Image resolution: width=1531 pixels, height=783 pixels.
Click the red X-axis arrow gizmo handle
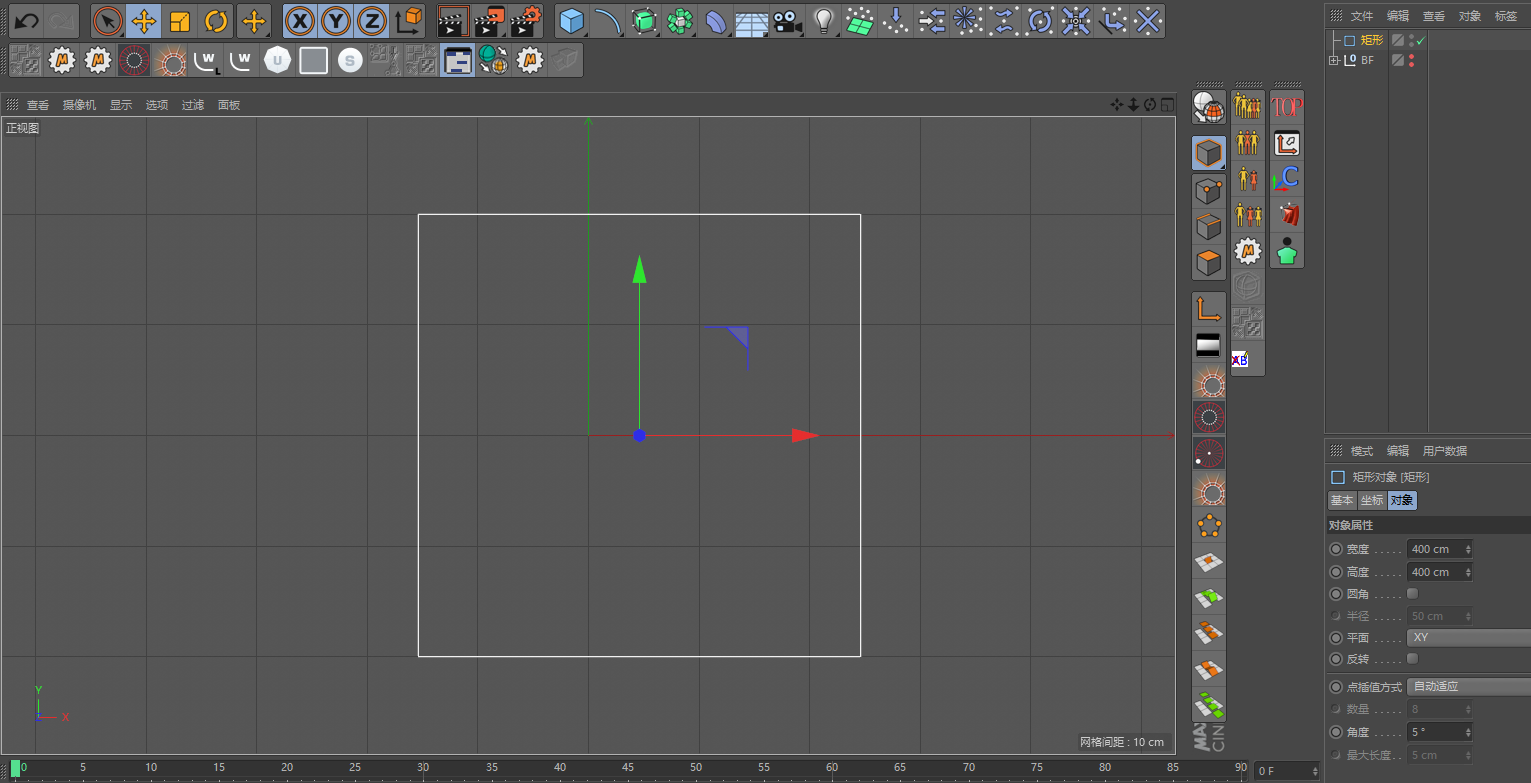[805, 435]
